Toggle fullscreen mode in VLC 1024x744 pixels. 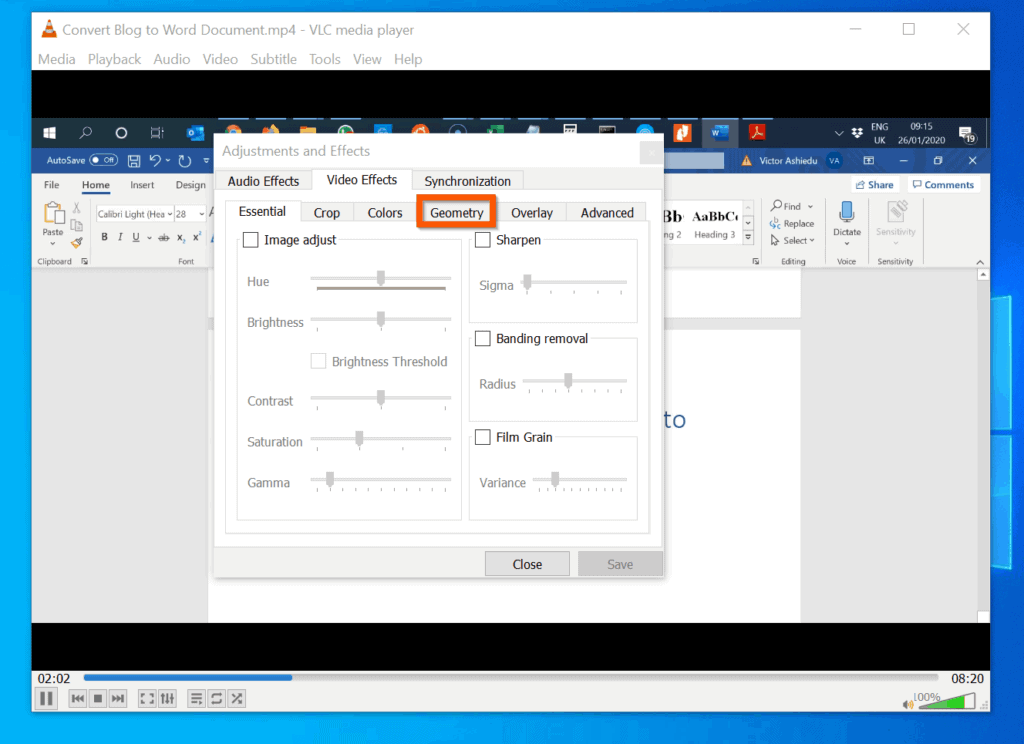pyautogui.click(x=146, y=698)
